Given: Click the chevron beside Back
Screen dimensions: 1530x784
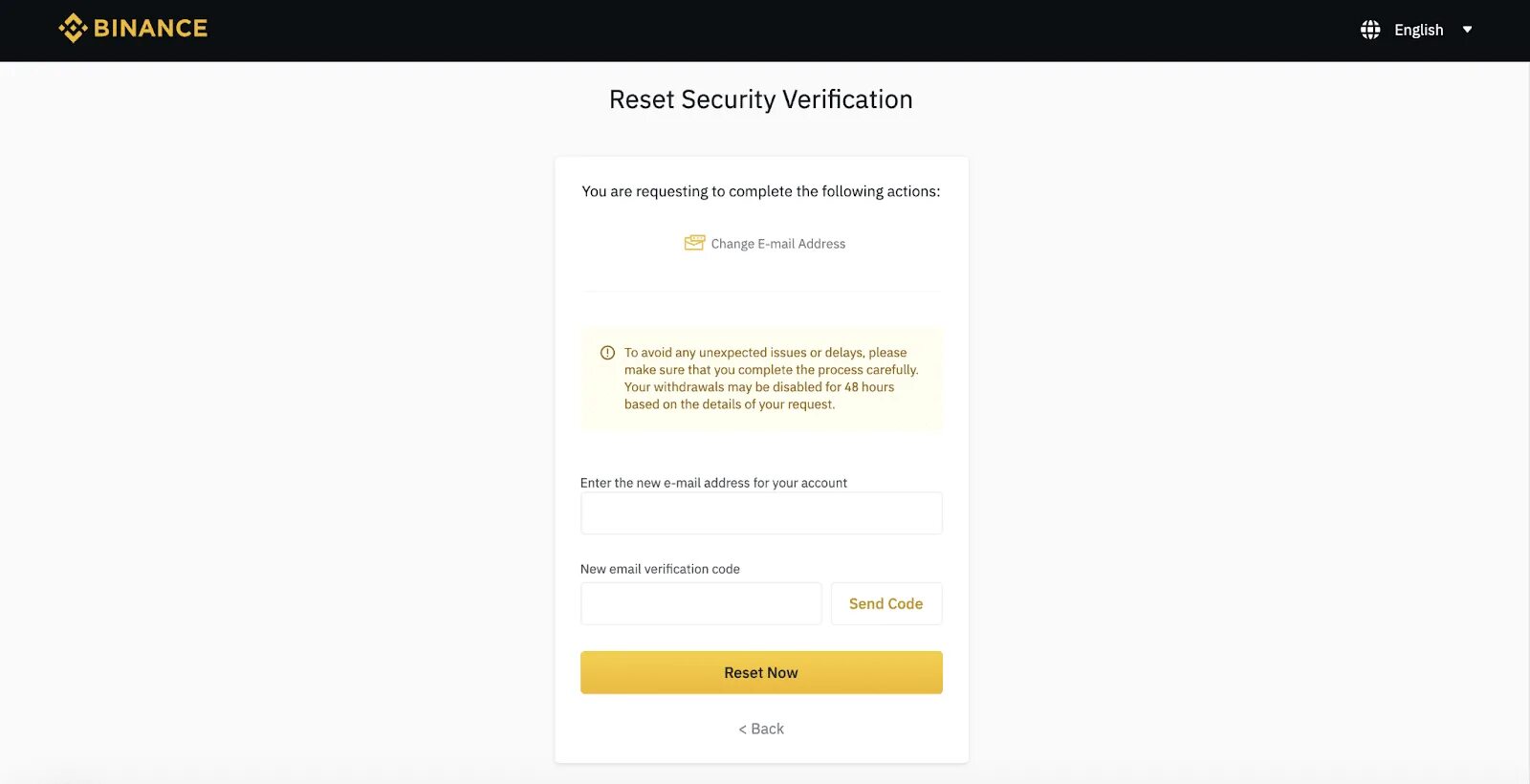Looking at the screenshot, I should [742, 730].
